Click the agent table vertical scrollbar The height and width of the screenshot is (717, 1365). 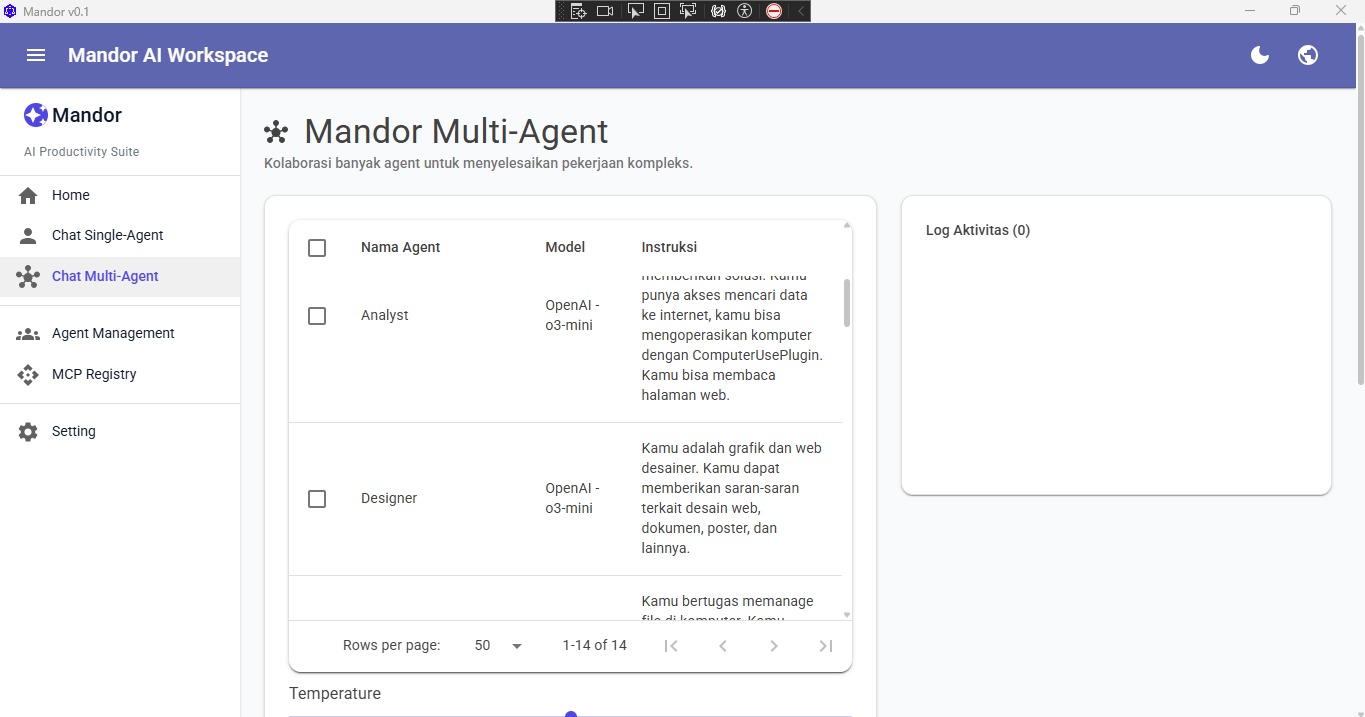(x=847, y=303)
